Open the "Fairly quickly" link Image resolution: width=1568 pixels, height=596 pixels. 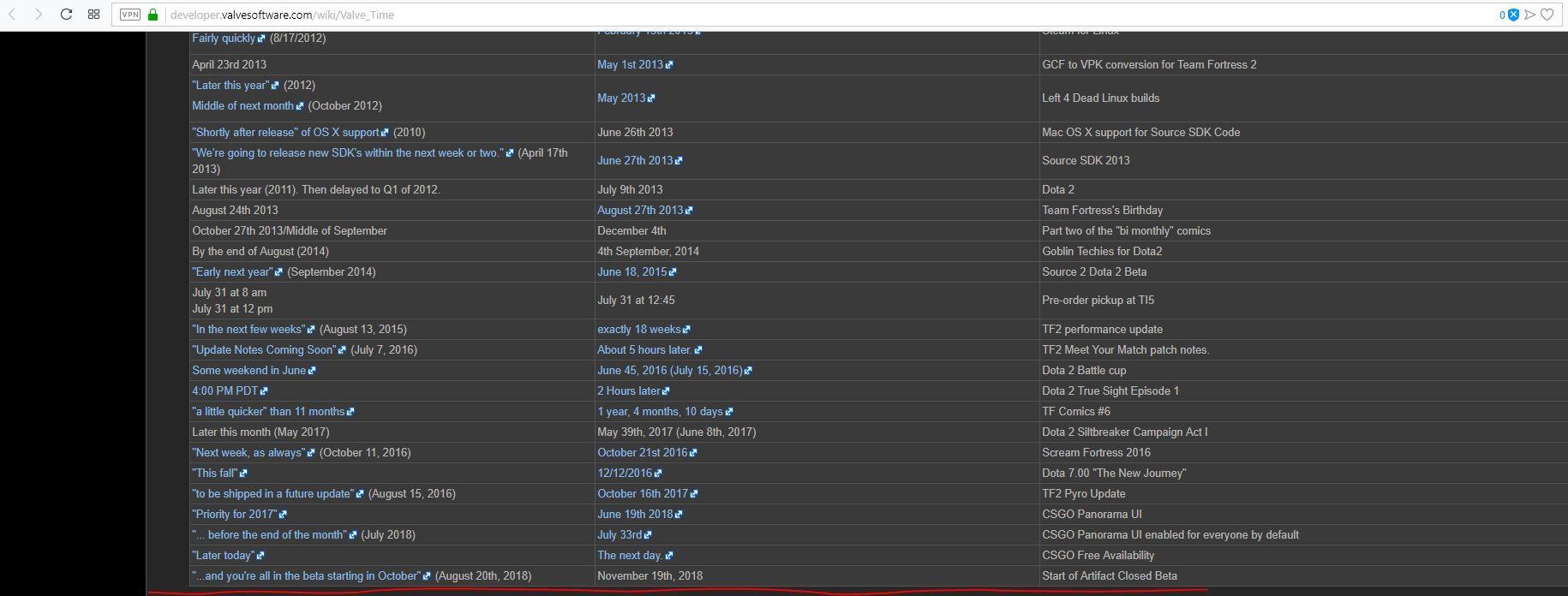pos(224,39)
